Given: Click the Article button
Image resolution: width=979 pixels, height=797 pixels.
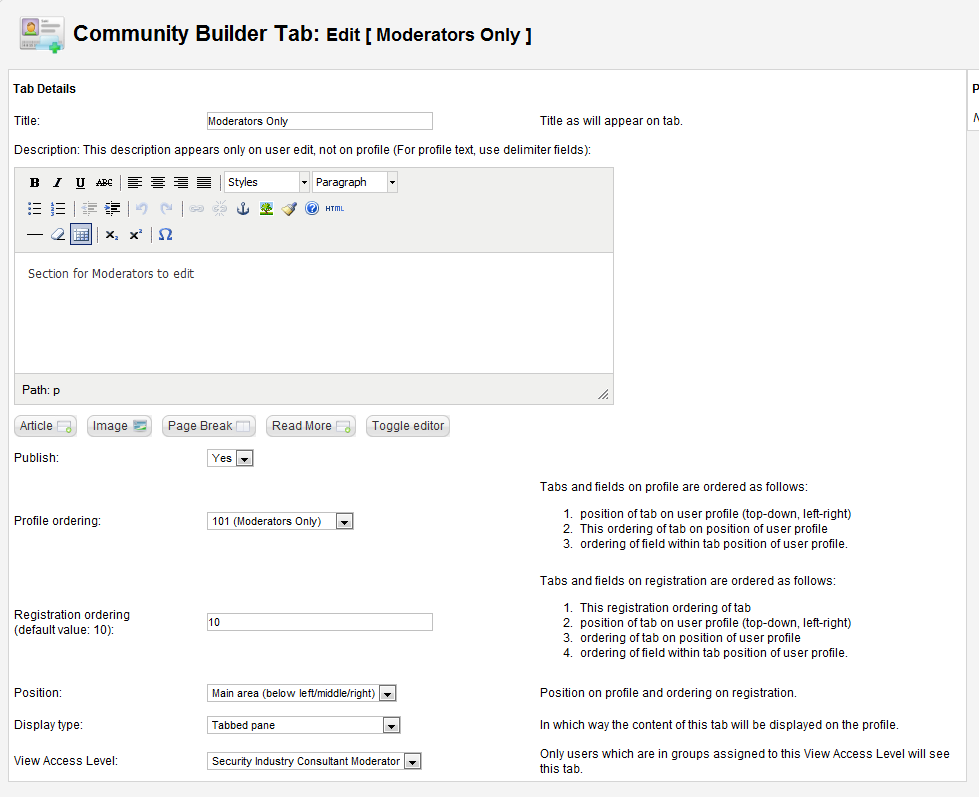Looking at the screenshot, I should (x=46, y=426).
